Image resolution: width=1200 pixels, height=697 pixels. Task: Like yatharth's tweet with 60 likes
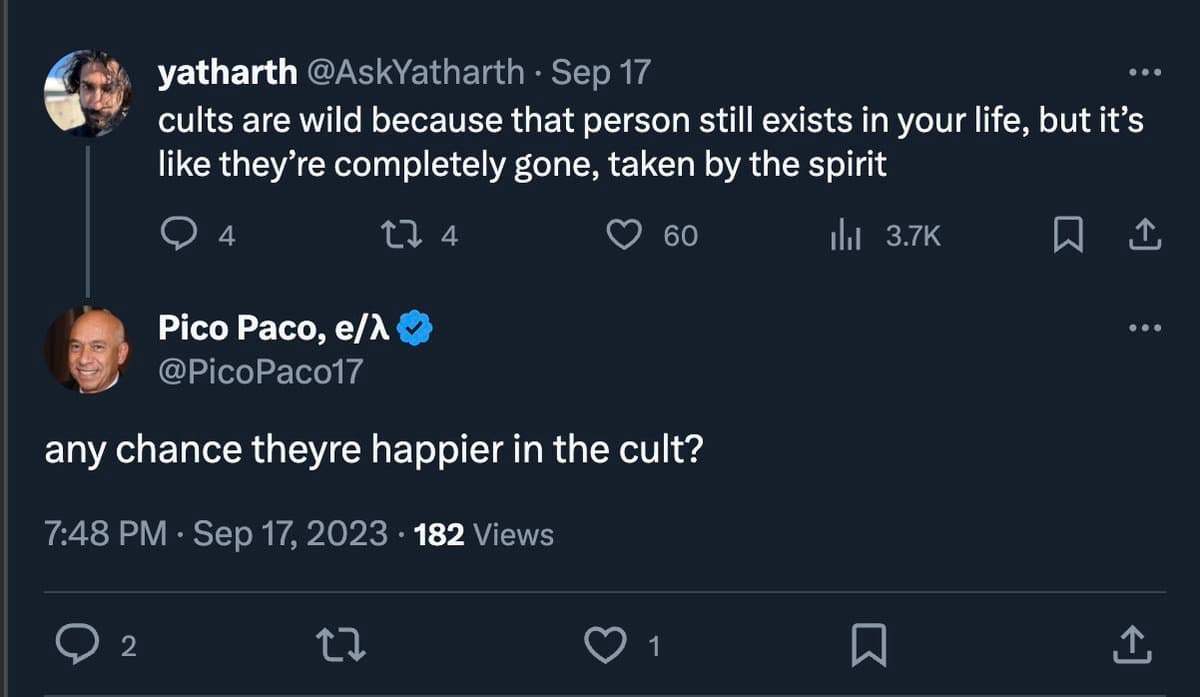pos(625,236)
